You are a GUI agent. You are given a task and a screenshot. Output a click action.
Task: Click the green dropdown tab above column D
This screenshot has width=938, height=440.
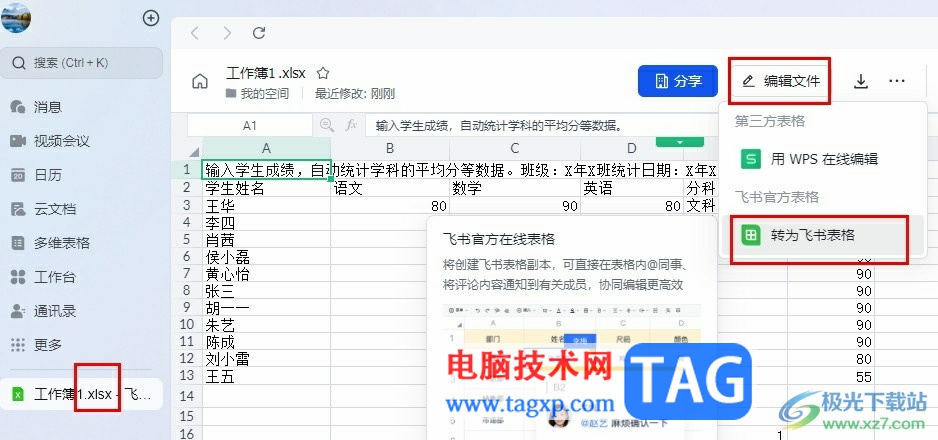tap(679, 142)
